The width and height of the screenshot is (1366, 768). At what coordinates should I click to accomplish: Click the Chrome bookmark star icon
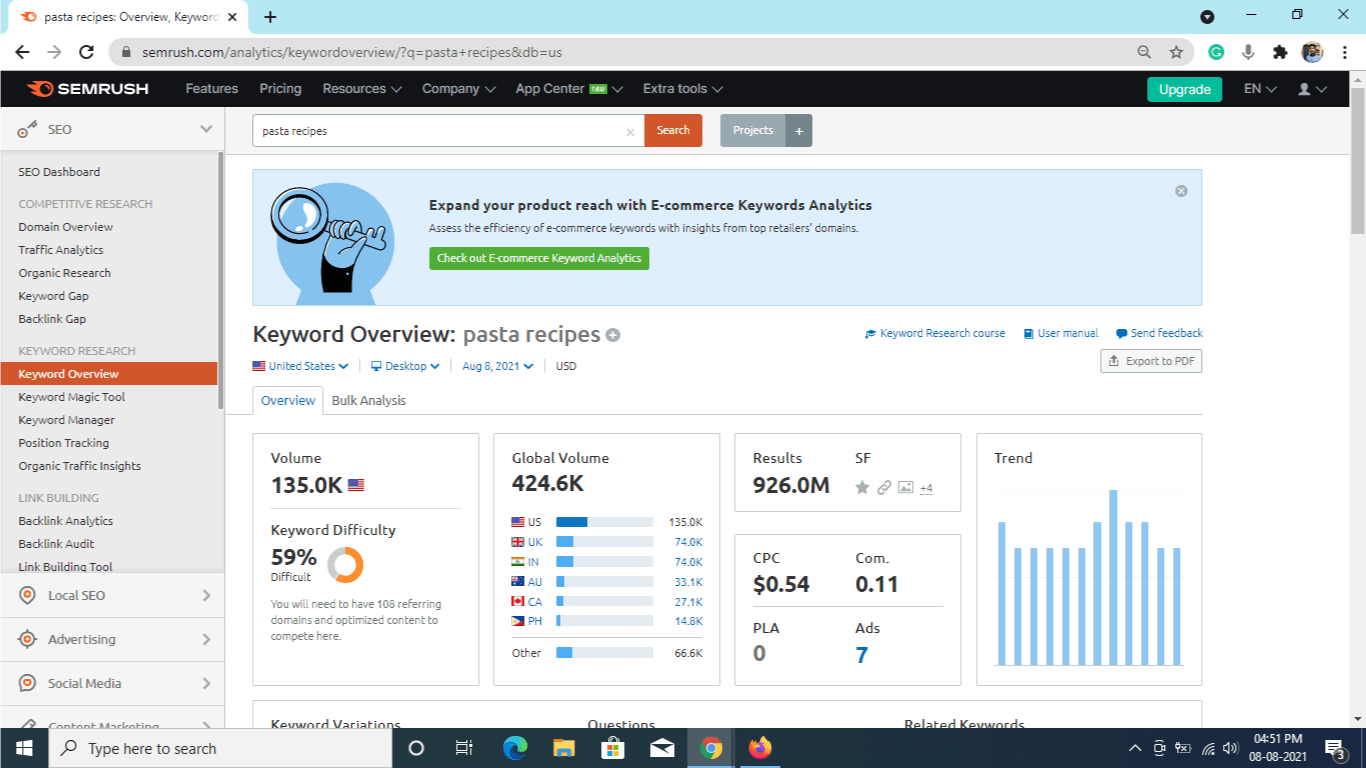(x=1176, y=52)
